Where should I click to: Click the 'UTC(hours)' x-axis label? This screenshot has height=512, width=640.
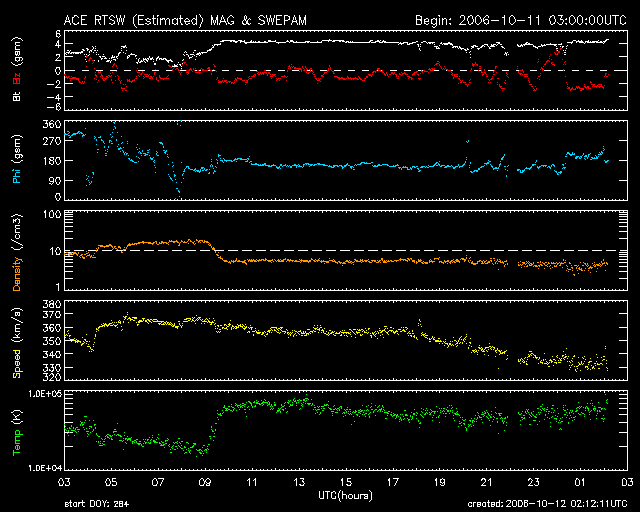(x=345, y=496)
